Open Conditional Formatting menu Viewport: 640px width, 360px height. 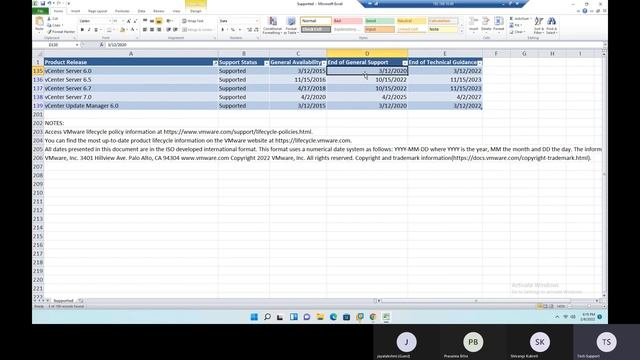(272, 25)
